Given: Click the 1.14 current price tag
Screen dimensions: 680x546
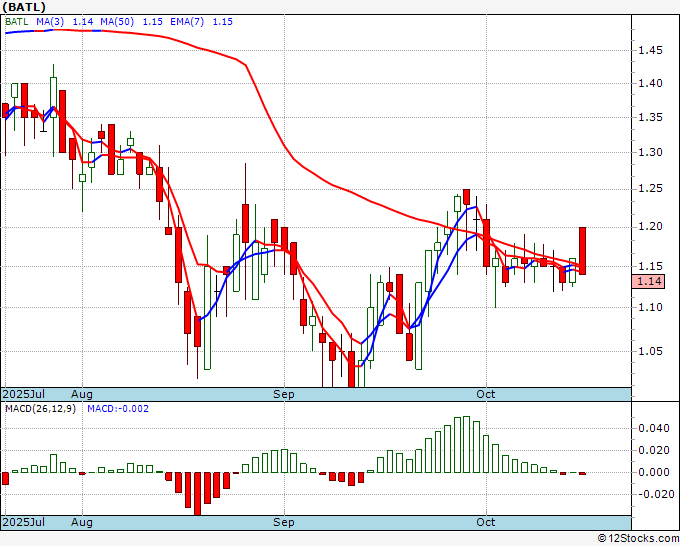Looking at the screenshot, I should coord(648,281).
